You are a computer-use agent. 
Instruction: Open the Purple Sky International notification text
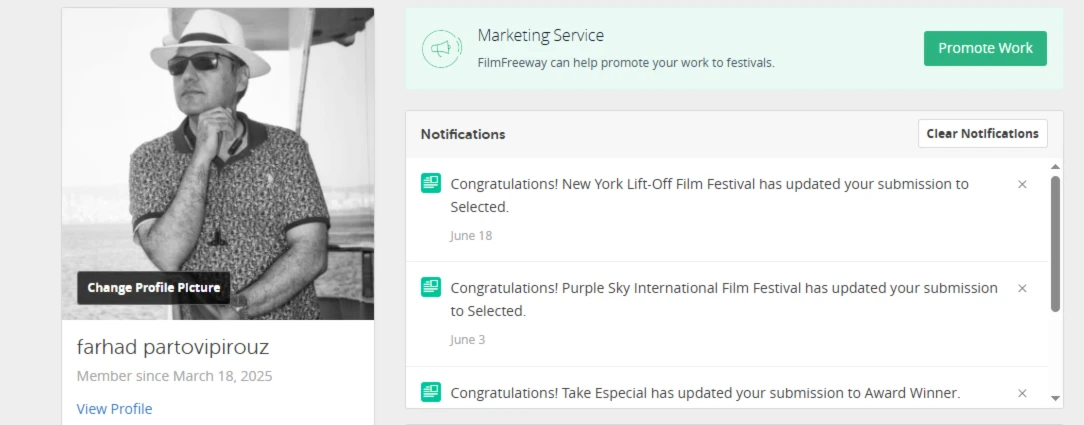point(724,299)
